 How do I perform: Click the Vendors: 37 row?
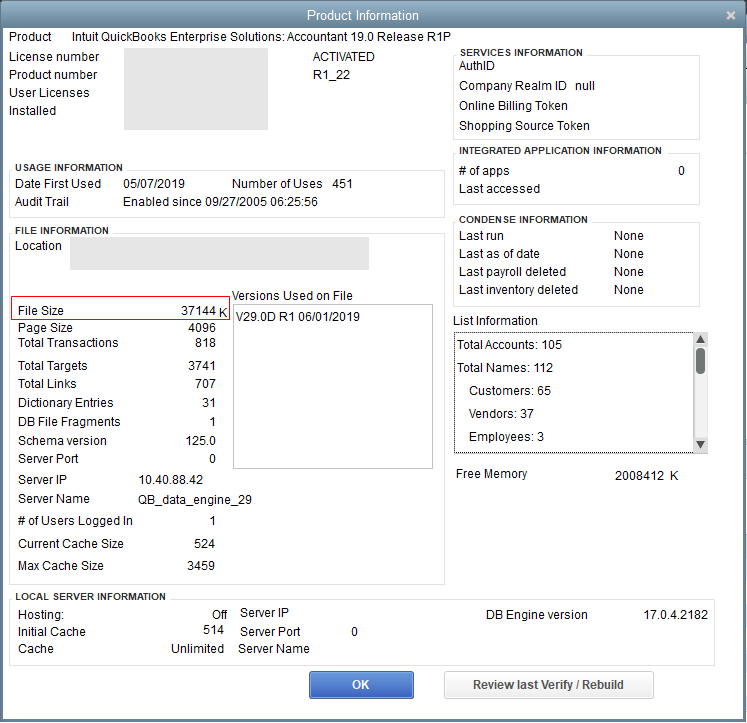501,413
